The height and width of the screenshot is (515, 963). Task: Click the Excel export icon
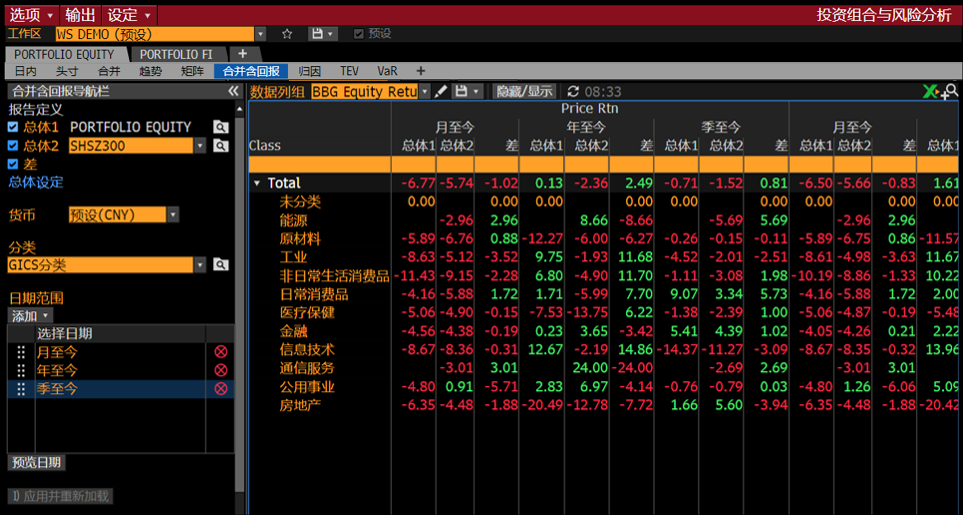pos(930,91)
